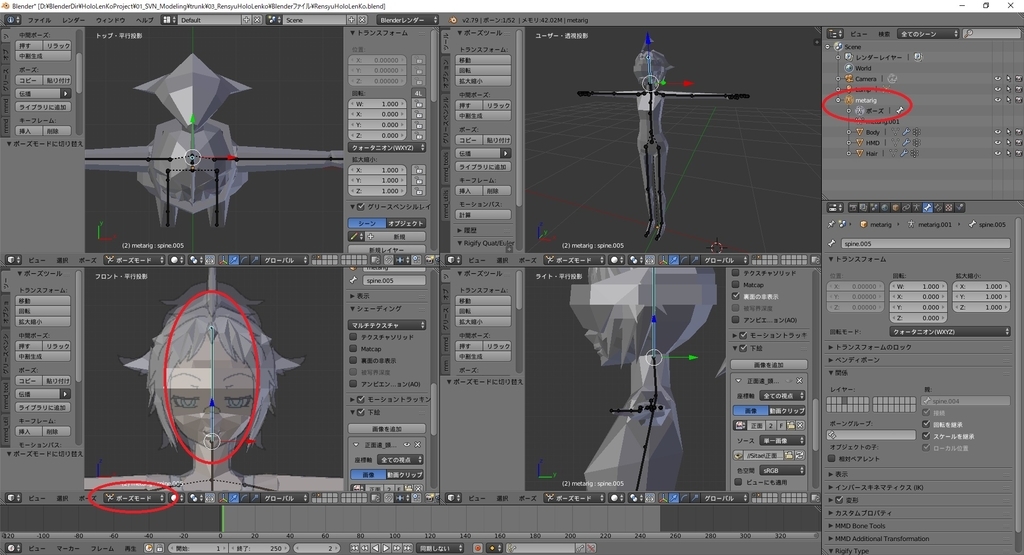Open the Armature data properties tab
This screenshot has height=555, width=1024.
[917, 208]
